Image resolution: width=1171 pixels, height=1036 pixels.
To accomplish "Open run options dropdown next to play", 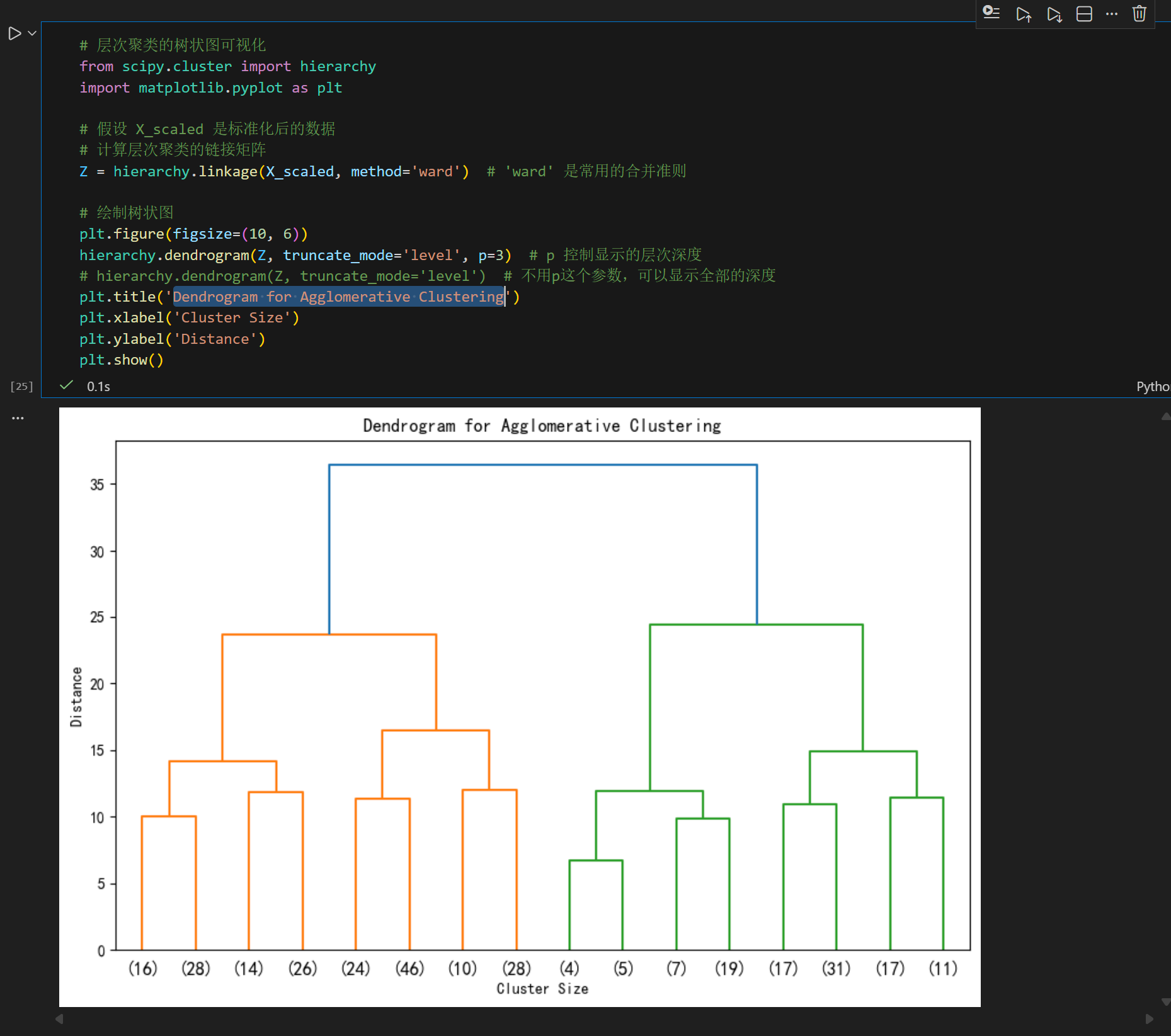I will pyautogui.click(x=32, y=33).
